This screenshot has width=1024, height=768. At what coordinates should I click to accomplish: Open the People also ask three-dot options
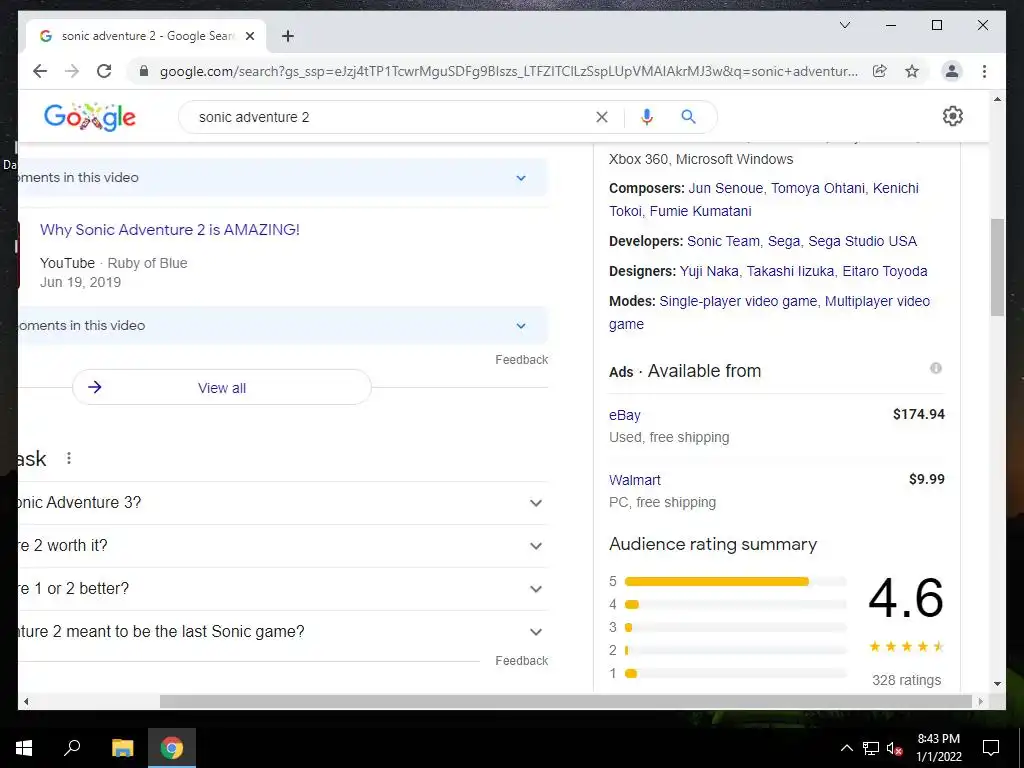tap(69, 458)
